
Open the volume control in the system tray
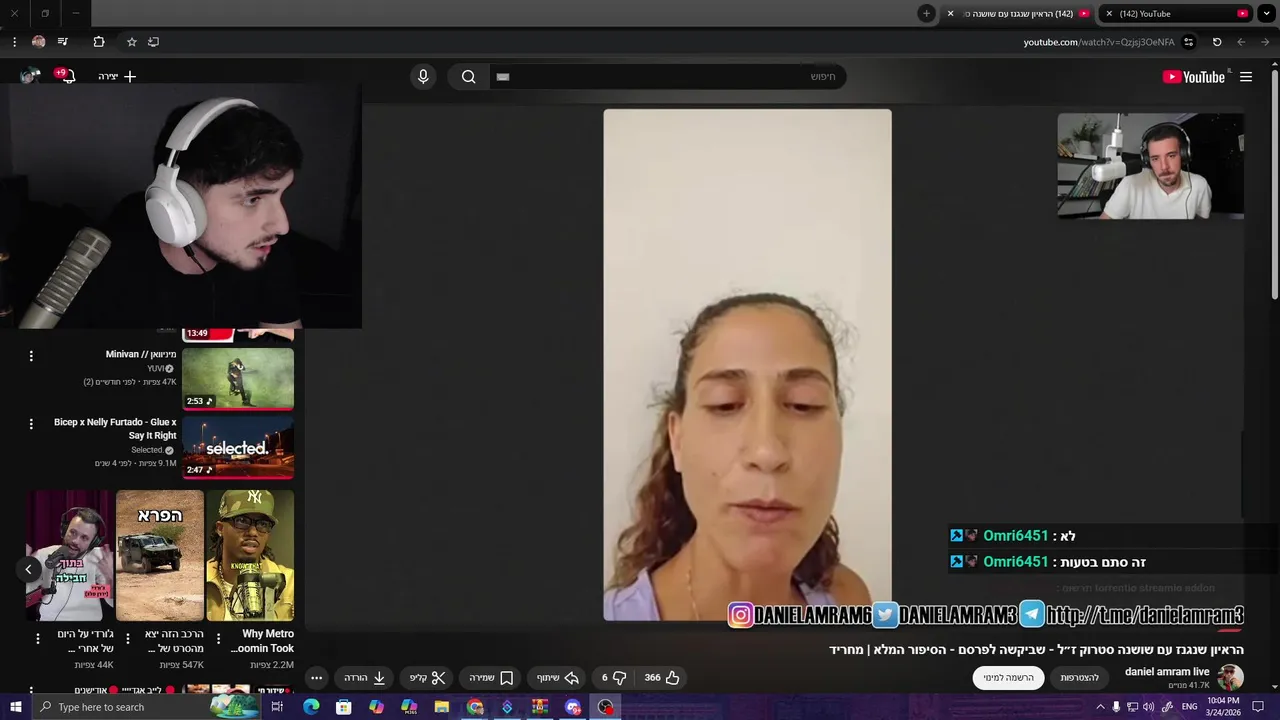1148,707
